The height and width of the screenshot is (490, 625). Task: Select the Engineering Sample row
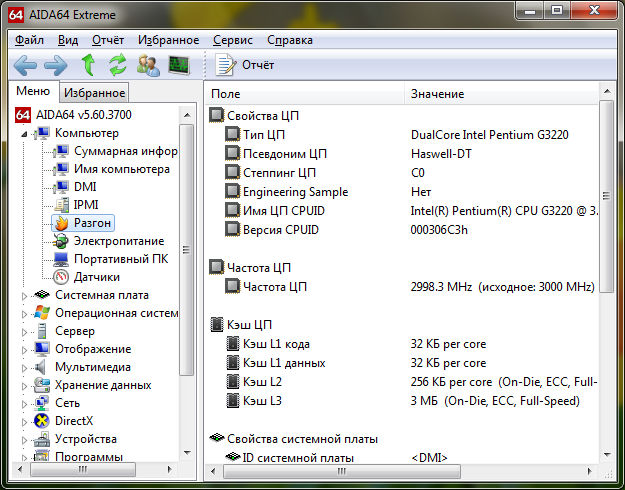[x=403, y=192]
